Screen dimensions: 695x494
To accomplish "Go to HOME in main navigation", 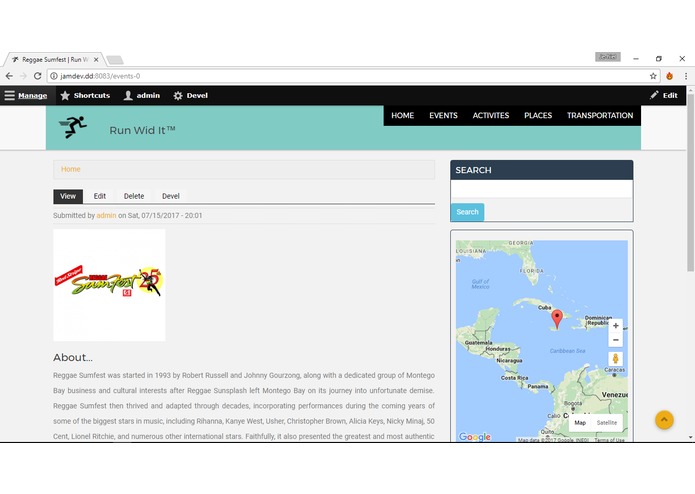I will (x=402, y=116).
